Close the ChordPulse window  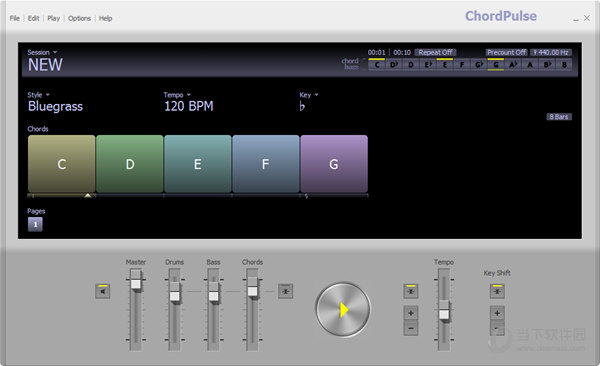click(x=587, y=18)
